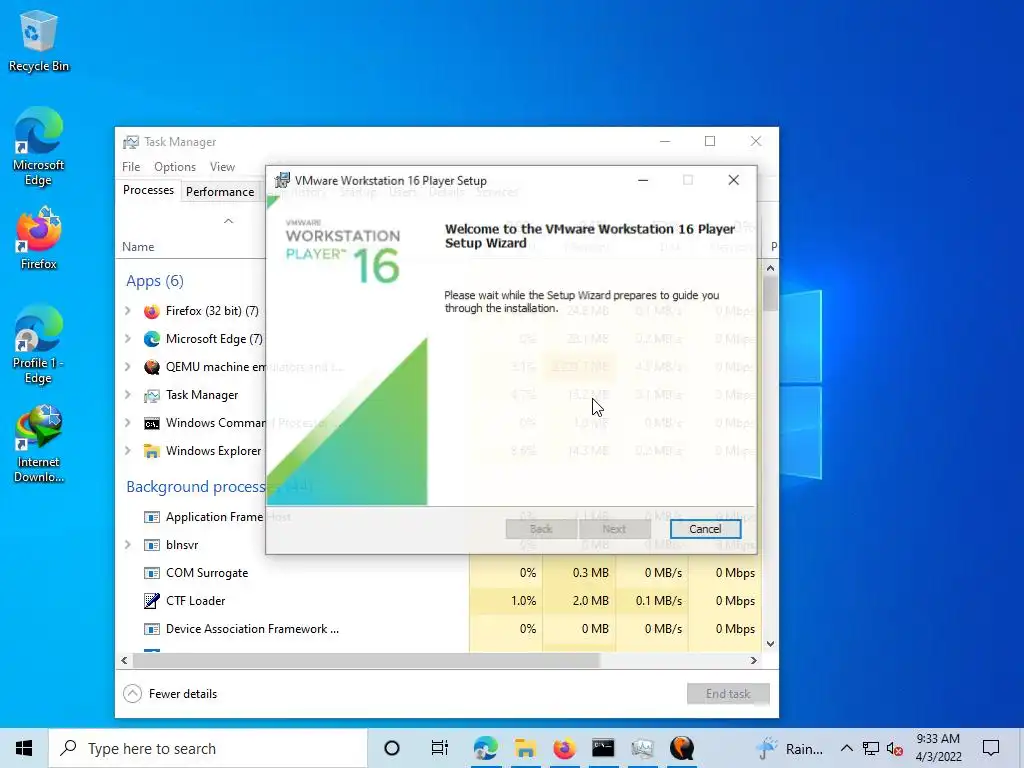Viewport: 1024px width, 768px height.
Task: Open the Options menu in Task Manager
Action: 175,167
